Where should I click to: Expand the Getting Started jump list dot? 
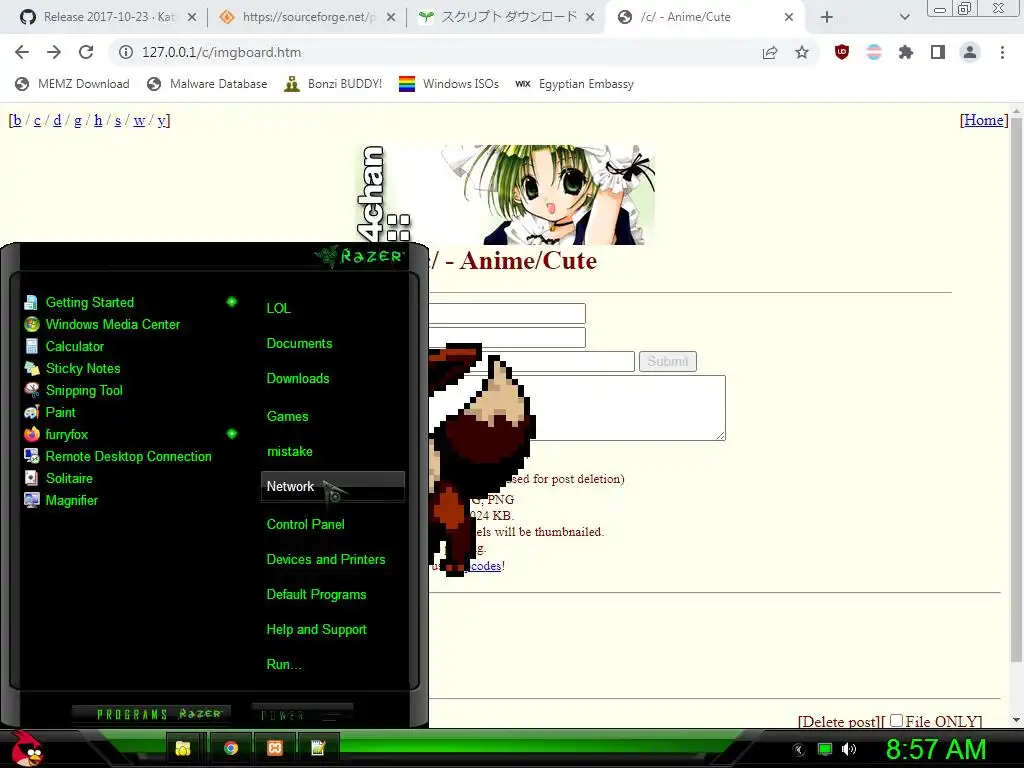(231, 302)
